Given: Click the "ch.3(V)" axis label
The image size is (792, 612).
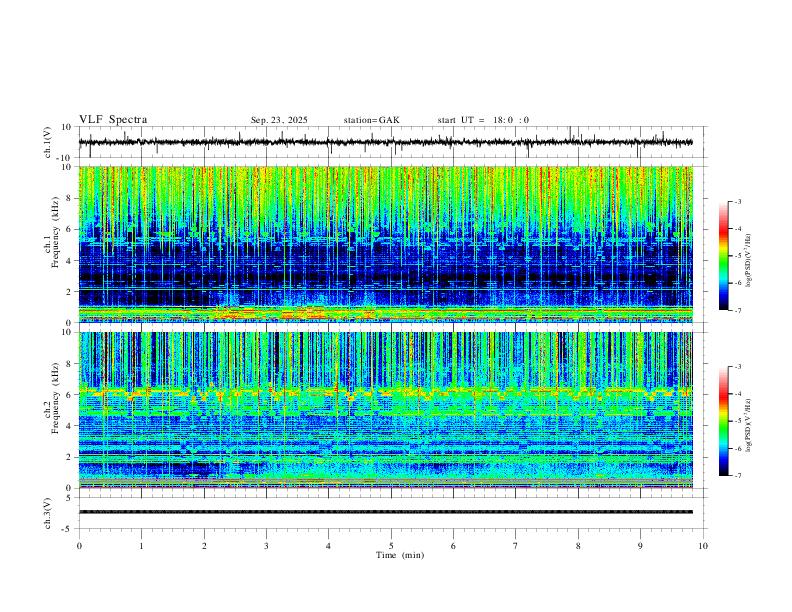Looking at the screenshot, I should click(x=48, y=513).
